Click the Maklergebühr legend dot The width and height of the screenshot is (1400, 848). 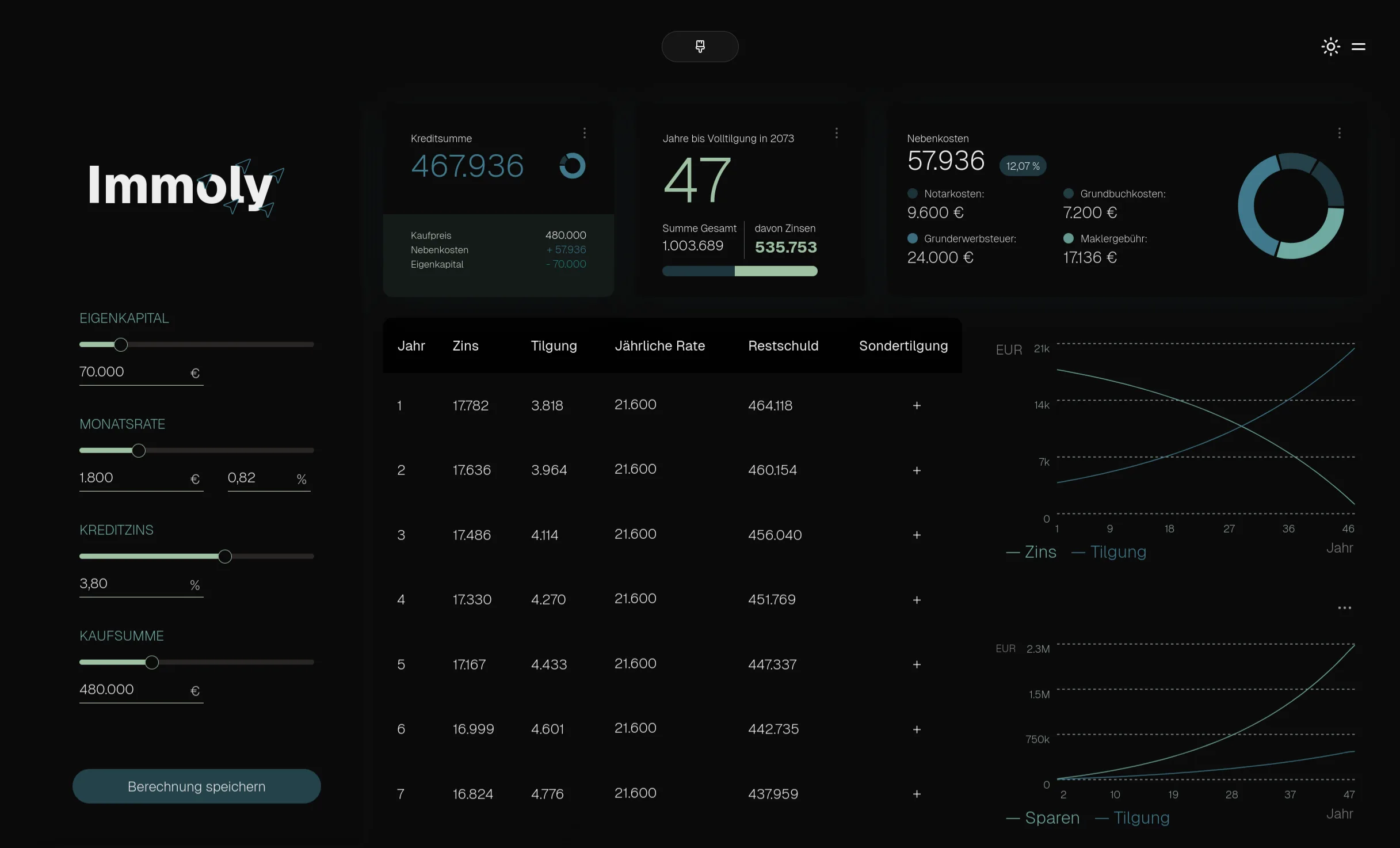pyautogui.click(x=1069, y=238)
